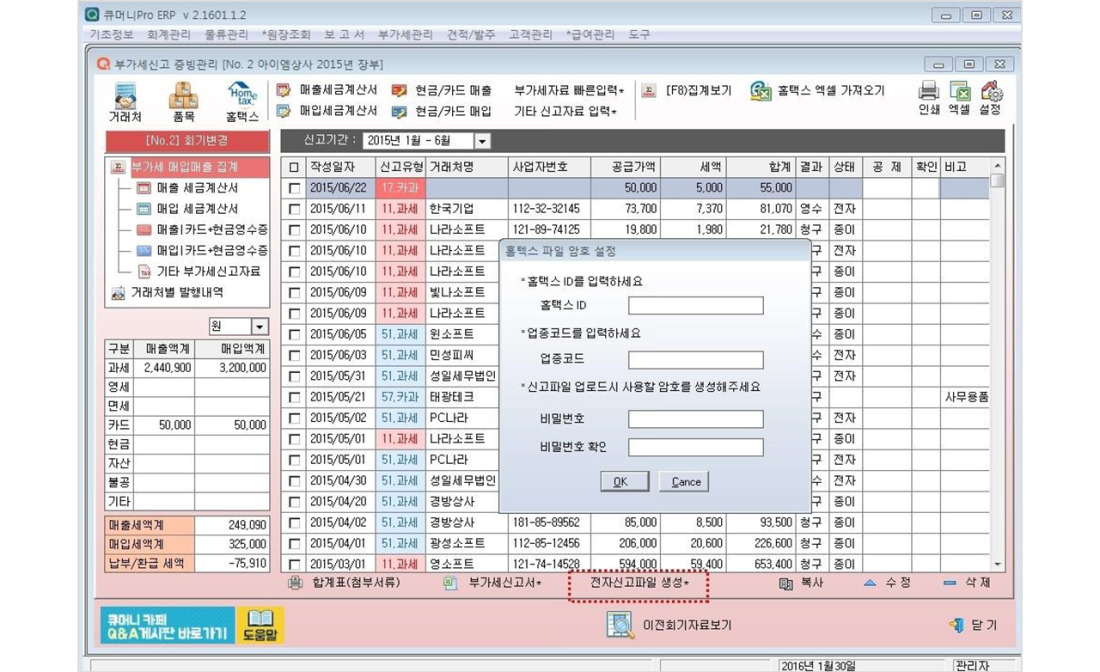Viewport: 1100px width, 672px height.
Task: Click the [F8]집계보기 button
Action: 687,90
